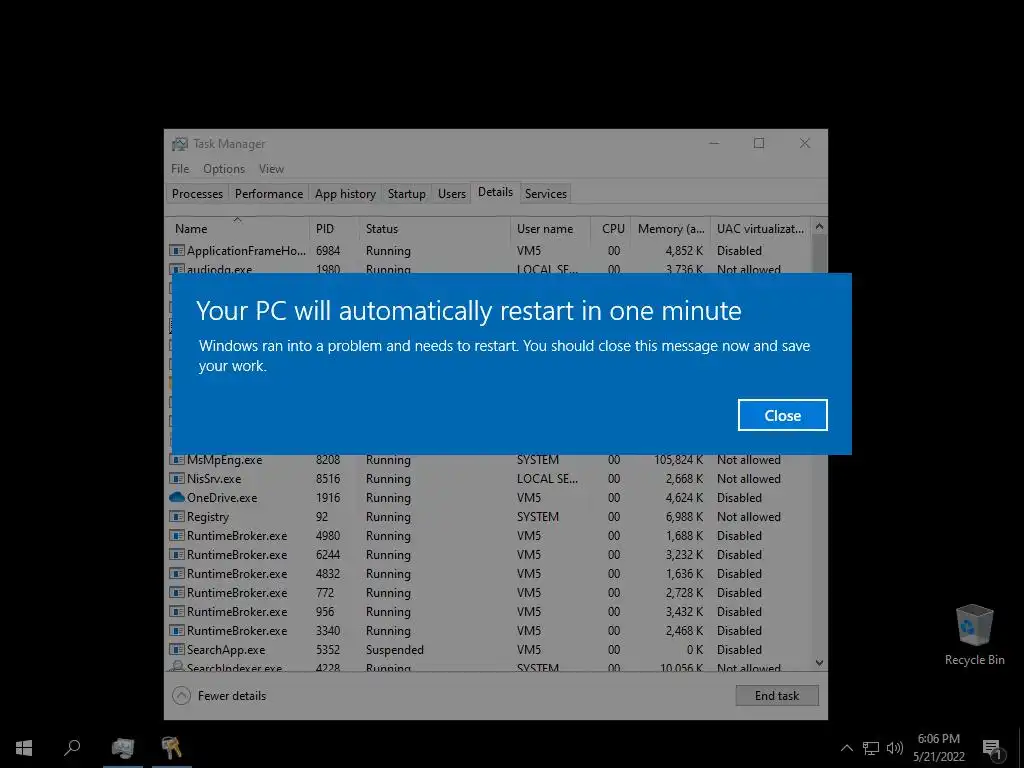Image resolution: width=1024 pixels, height=768 pixels.
Task: Sort by the Status column header
Action: coord(434,229)
